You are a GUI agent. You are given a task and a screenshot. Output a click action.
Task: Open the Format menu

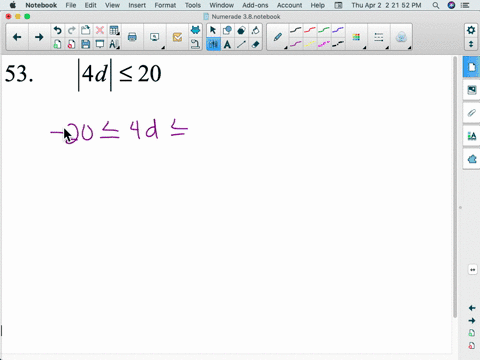pos(165,5)
